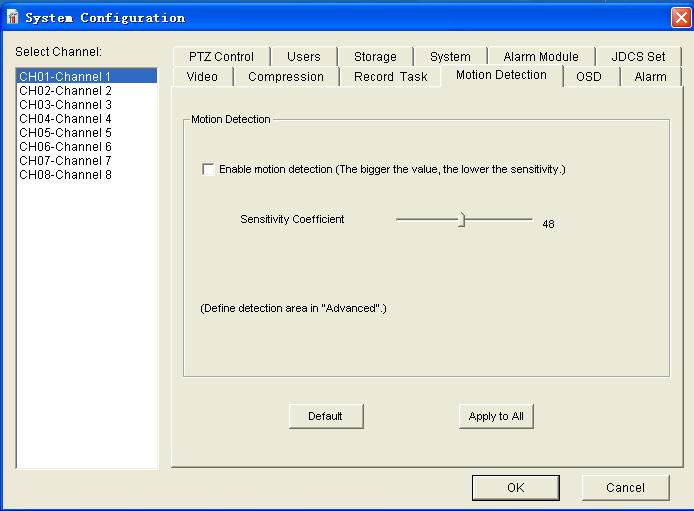Click the Cancel button

tap(625, 488)
